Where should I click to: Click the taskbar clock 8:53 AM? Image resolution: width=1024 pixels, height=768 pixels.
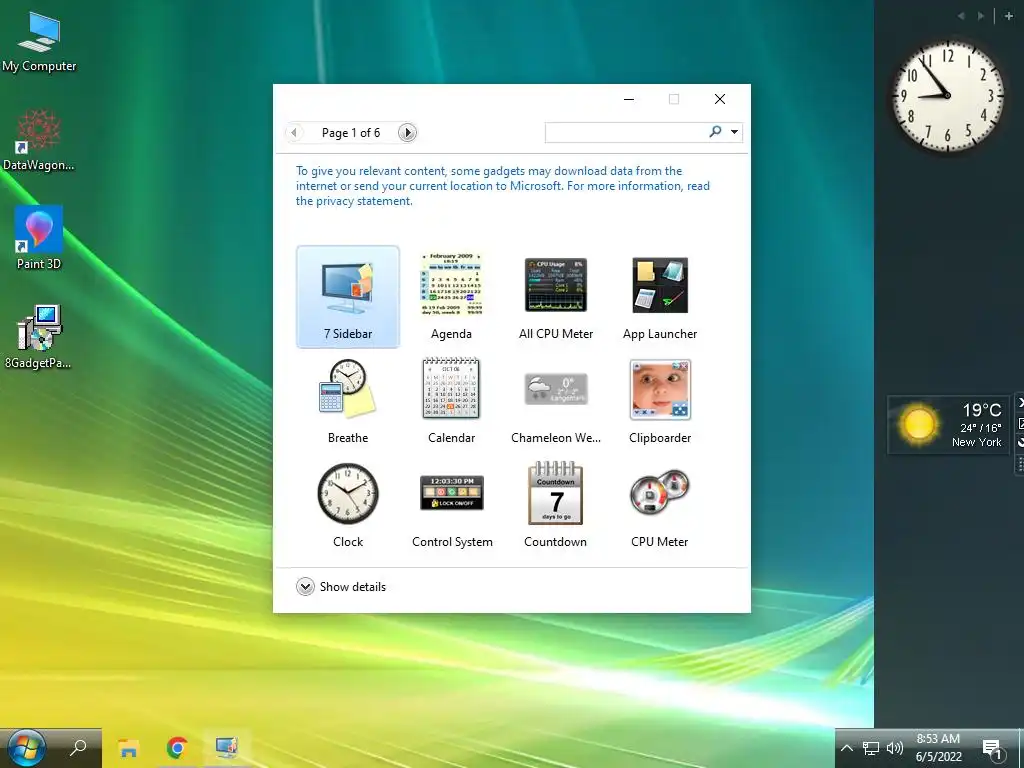pos(938,748)
